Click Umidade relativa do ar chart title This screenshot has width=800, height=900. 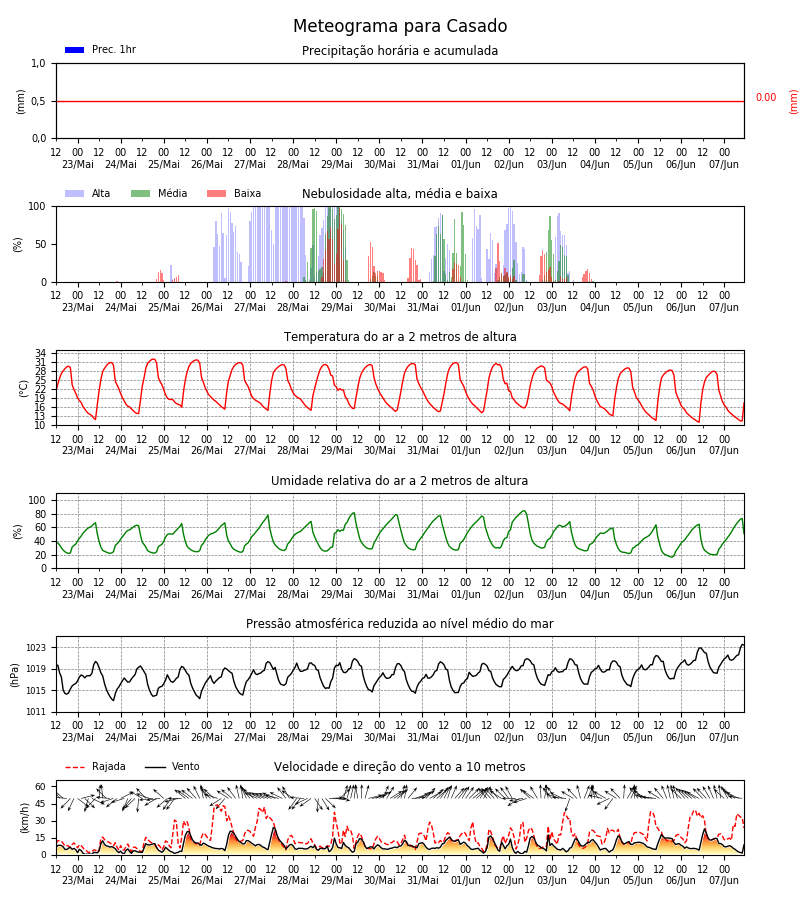tap(399, 480)
